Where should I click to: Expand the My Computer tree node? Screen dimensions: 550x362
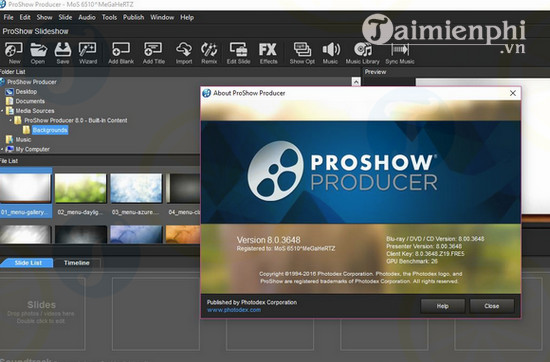tap(2, 149)
